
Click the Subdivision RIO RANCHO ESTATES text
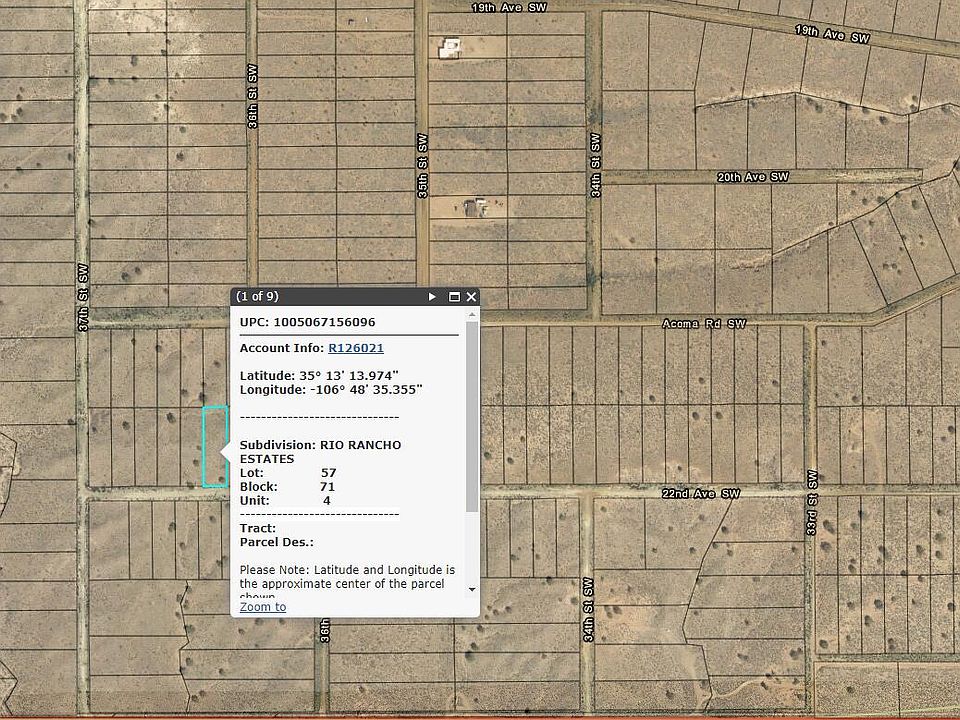click(320, 452)
